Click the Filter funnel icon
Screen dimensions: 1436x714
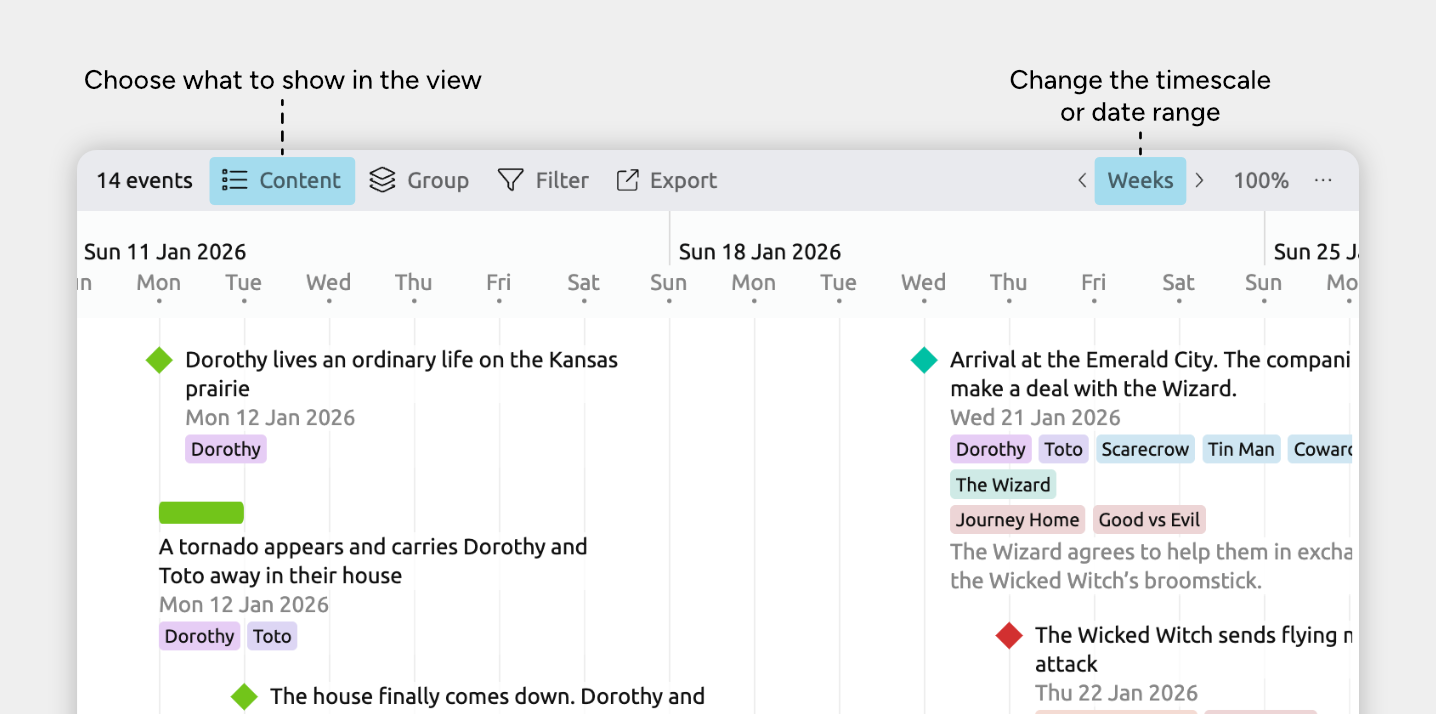click(x=511, y=180)
